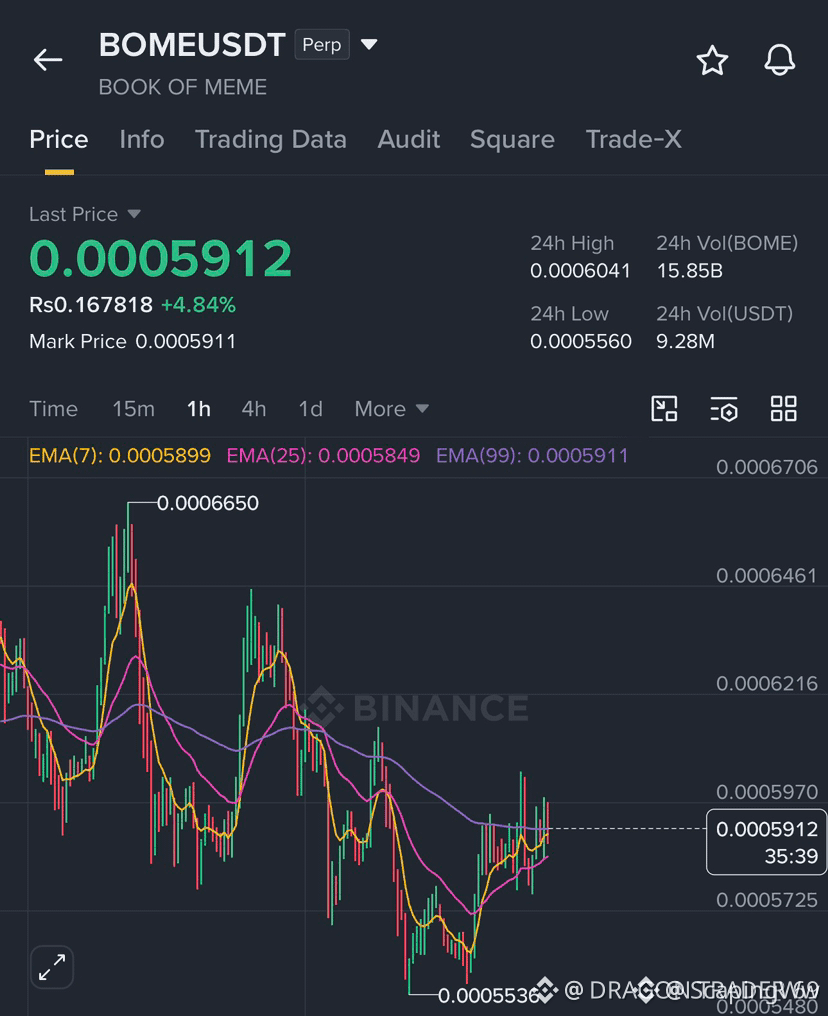The height and width of the screenshot is (1016, 828).
Task: Click the 0.0006461 price axis label
Action: 767,575
